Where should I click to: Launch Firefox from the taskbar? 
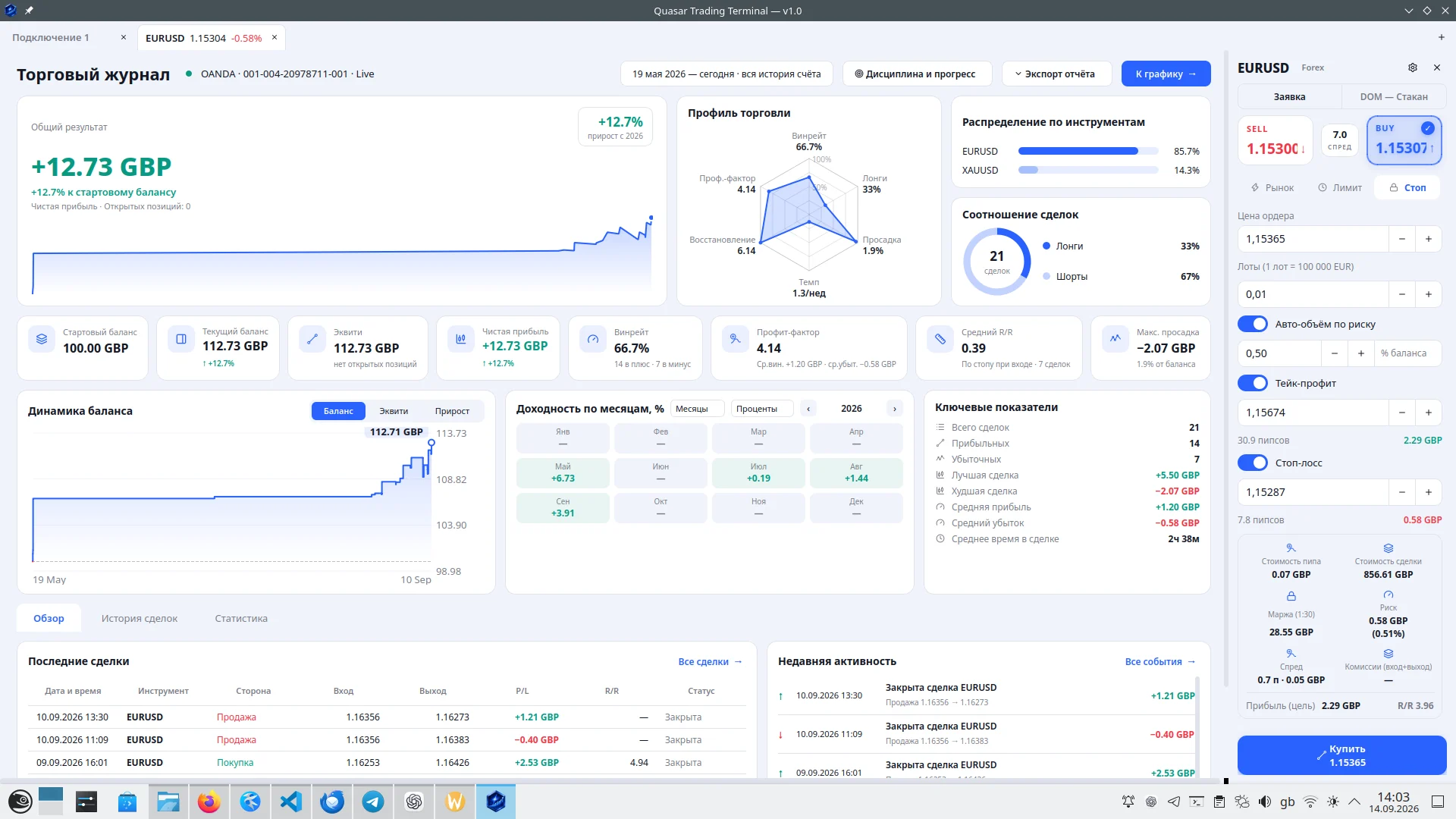point(209,802)
